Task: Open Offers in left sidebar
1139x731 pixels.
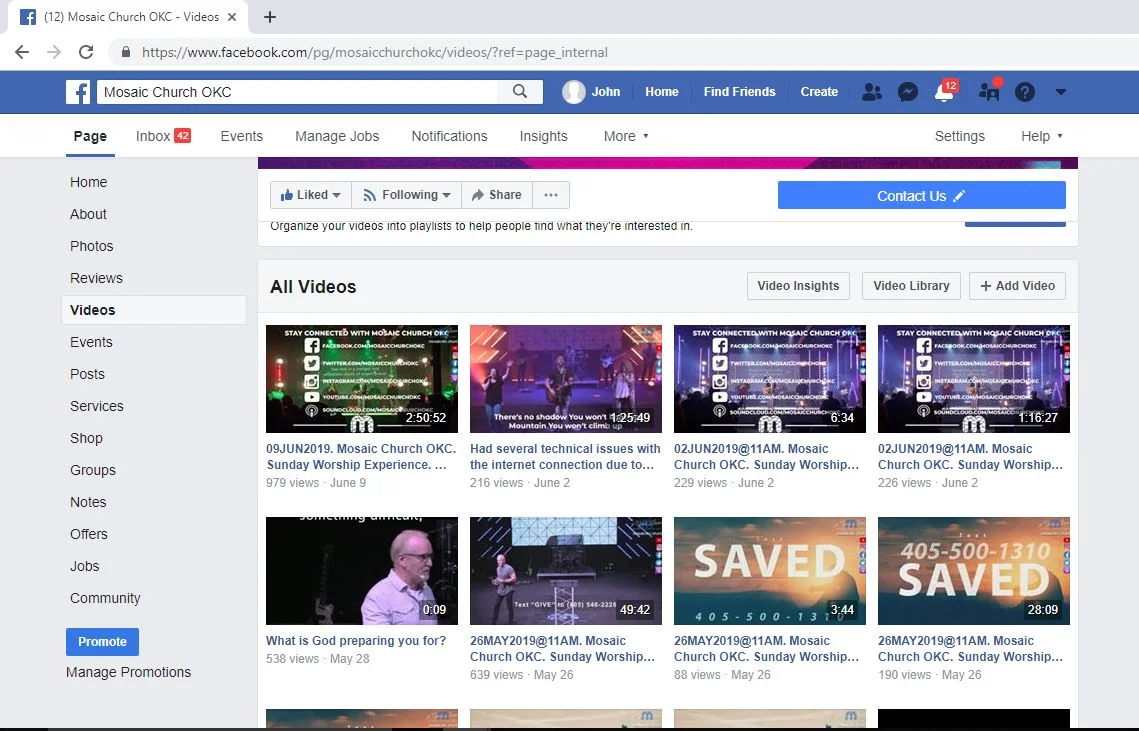Action: (89, 534)
